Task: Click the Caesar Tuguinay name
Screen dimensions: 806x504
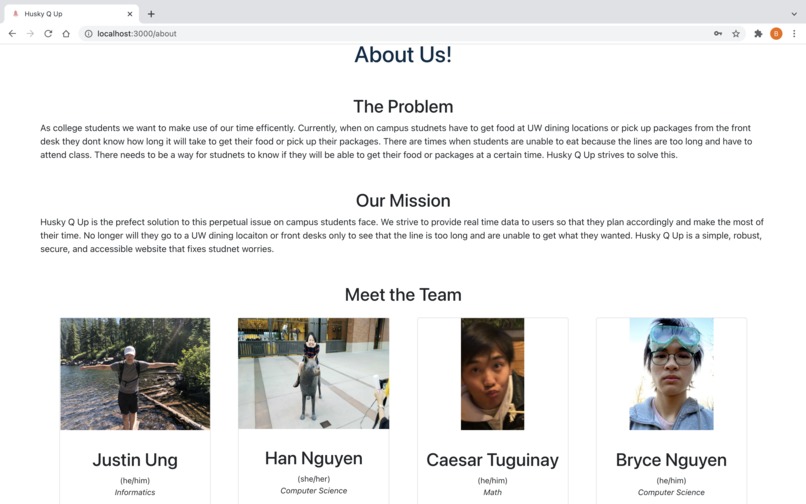Action: 492,460
